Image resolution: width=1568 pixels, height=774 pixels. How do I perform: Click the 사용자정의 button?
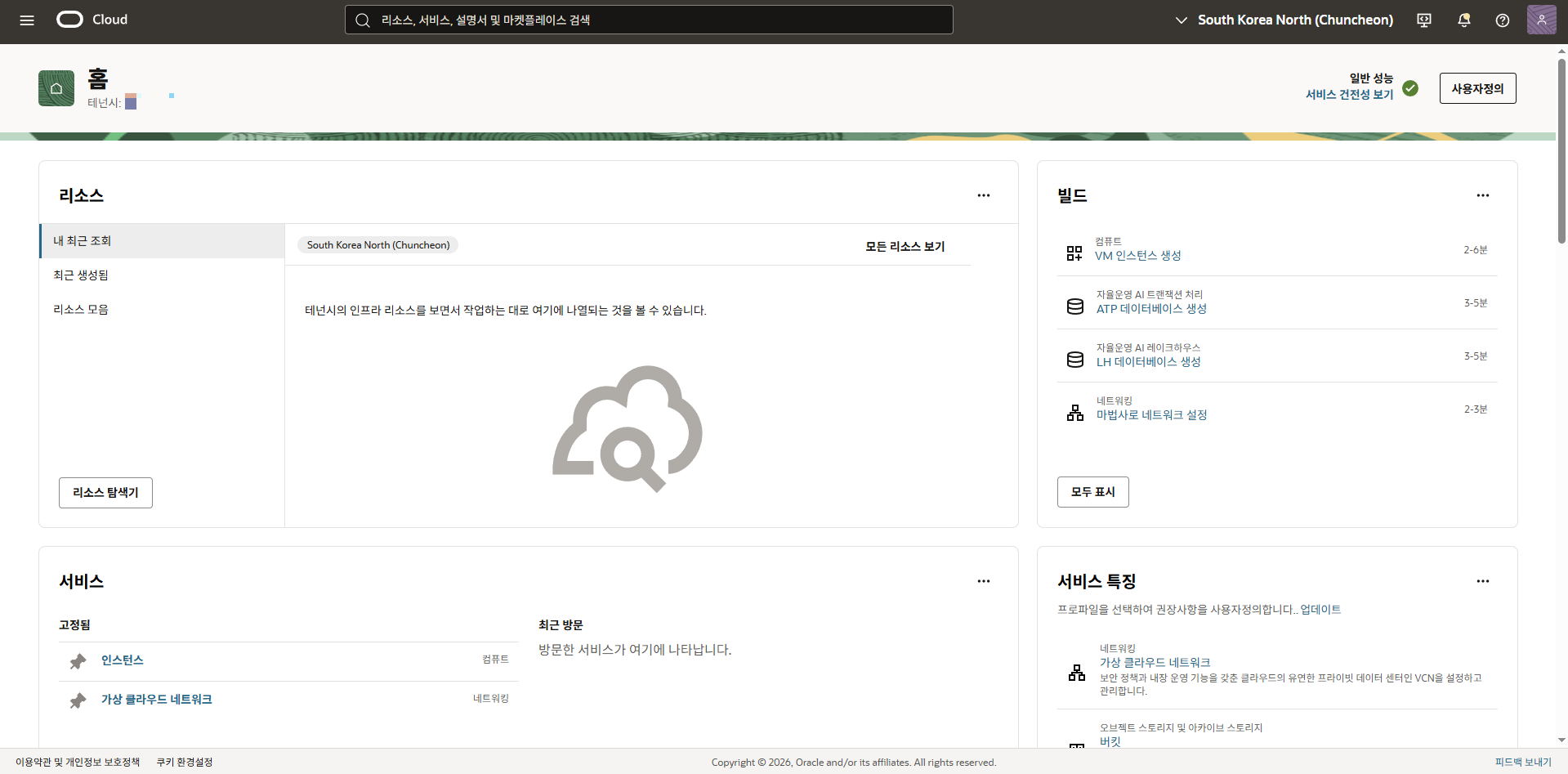(x=1477, y=88)
